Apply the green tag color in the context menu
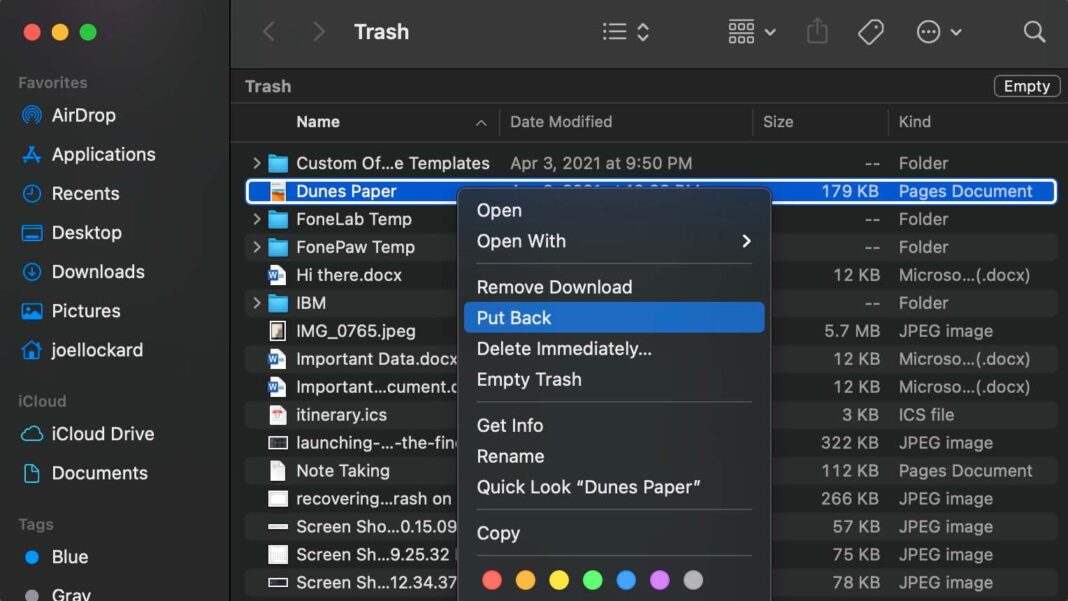 click(592, 581)
